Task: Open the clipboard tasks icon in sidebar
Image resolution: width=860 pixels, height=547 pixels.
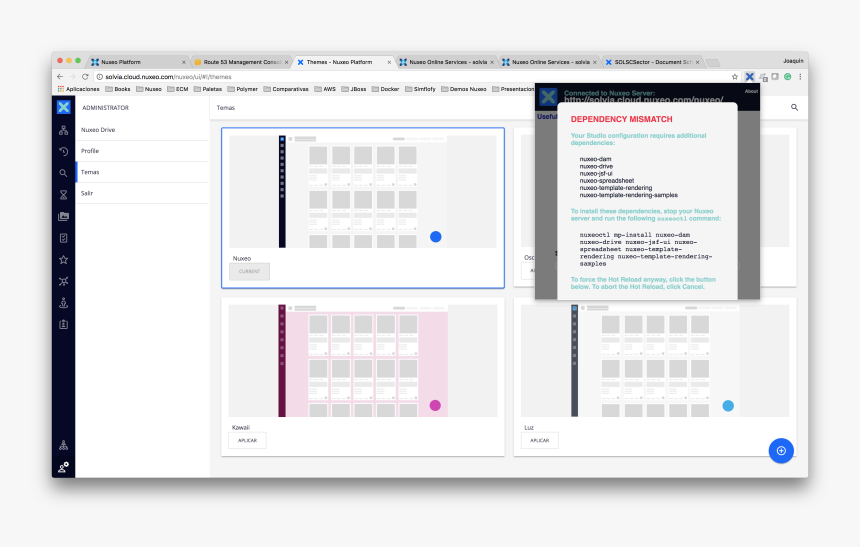Action: click(x=64, y=238)
